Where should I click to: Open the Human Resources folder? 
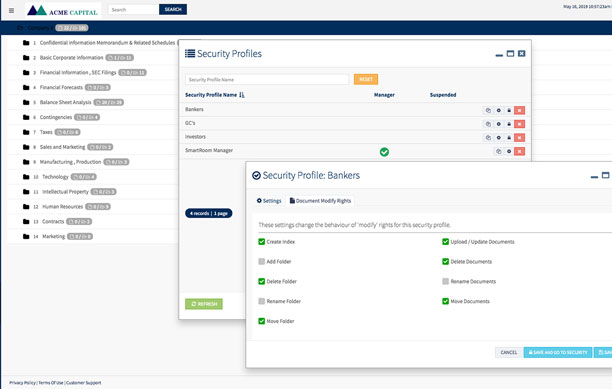point(62,207)
